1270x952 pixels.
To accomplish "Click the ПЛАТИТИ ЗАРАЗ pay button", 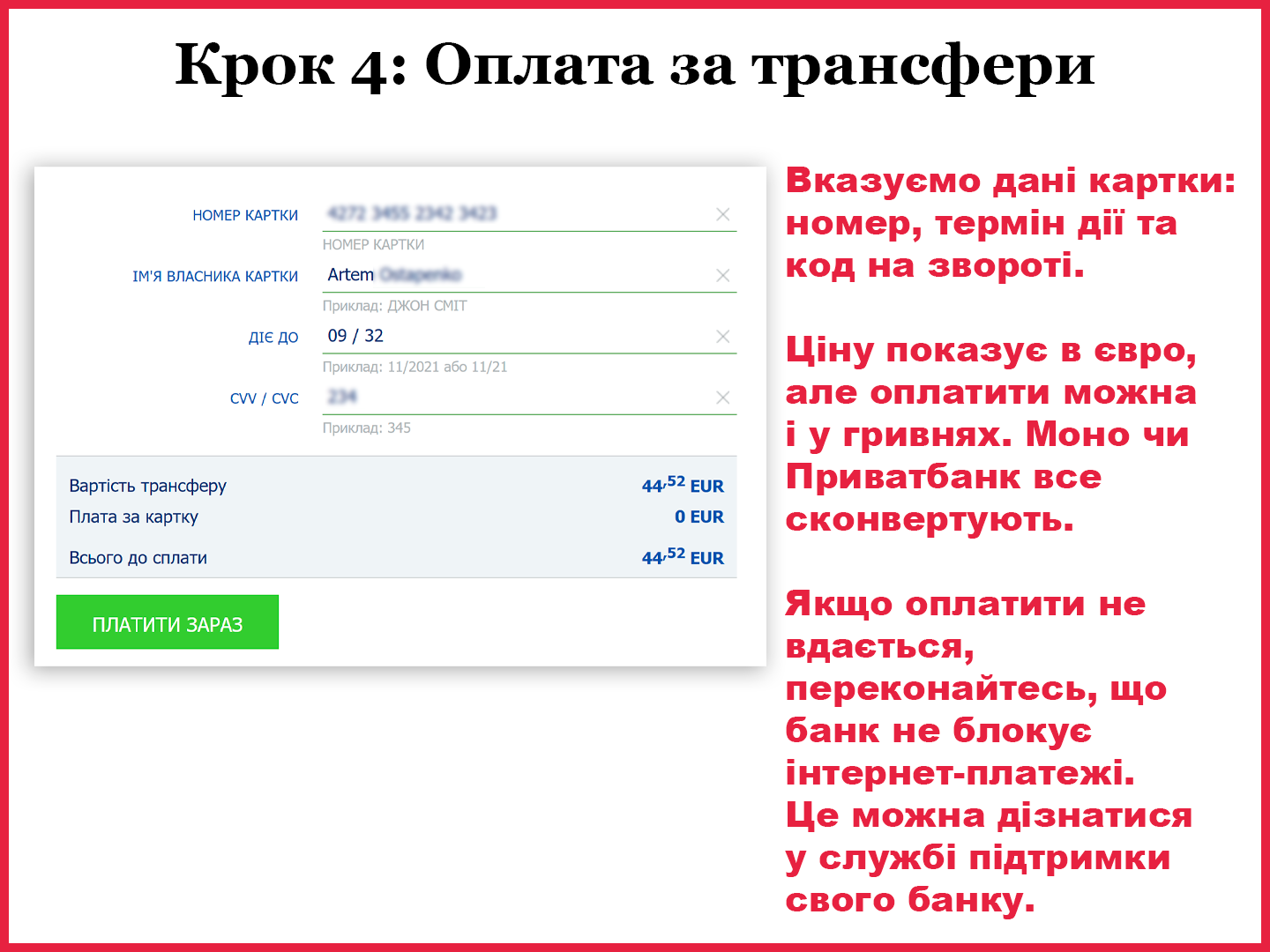I will (168, 622).
